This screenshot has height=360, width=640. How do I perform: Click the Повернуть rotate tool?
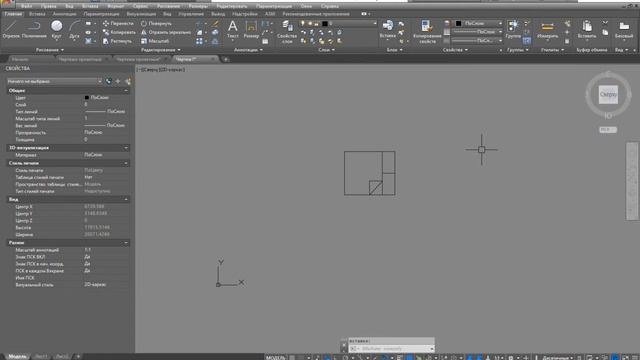(x=156, y=24)
